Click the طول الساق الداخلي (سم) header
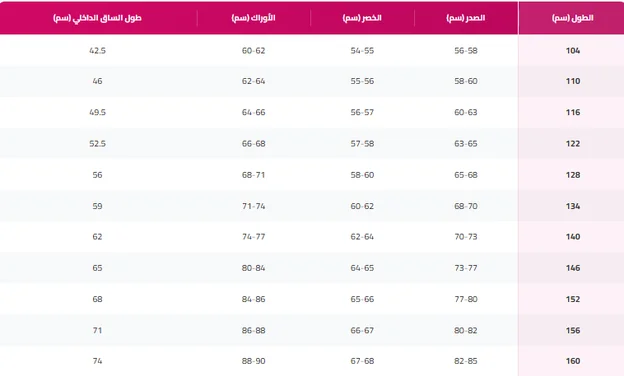Image resolution: width=624 pixels, height=376 pixels. pyautogui.click(x=98, y=18)
